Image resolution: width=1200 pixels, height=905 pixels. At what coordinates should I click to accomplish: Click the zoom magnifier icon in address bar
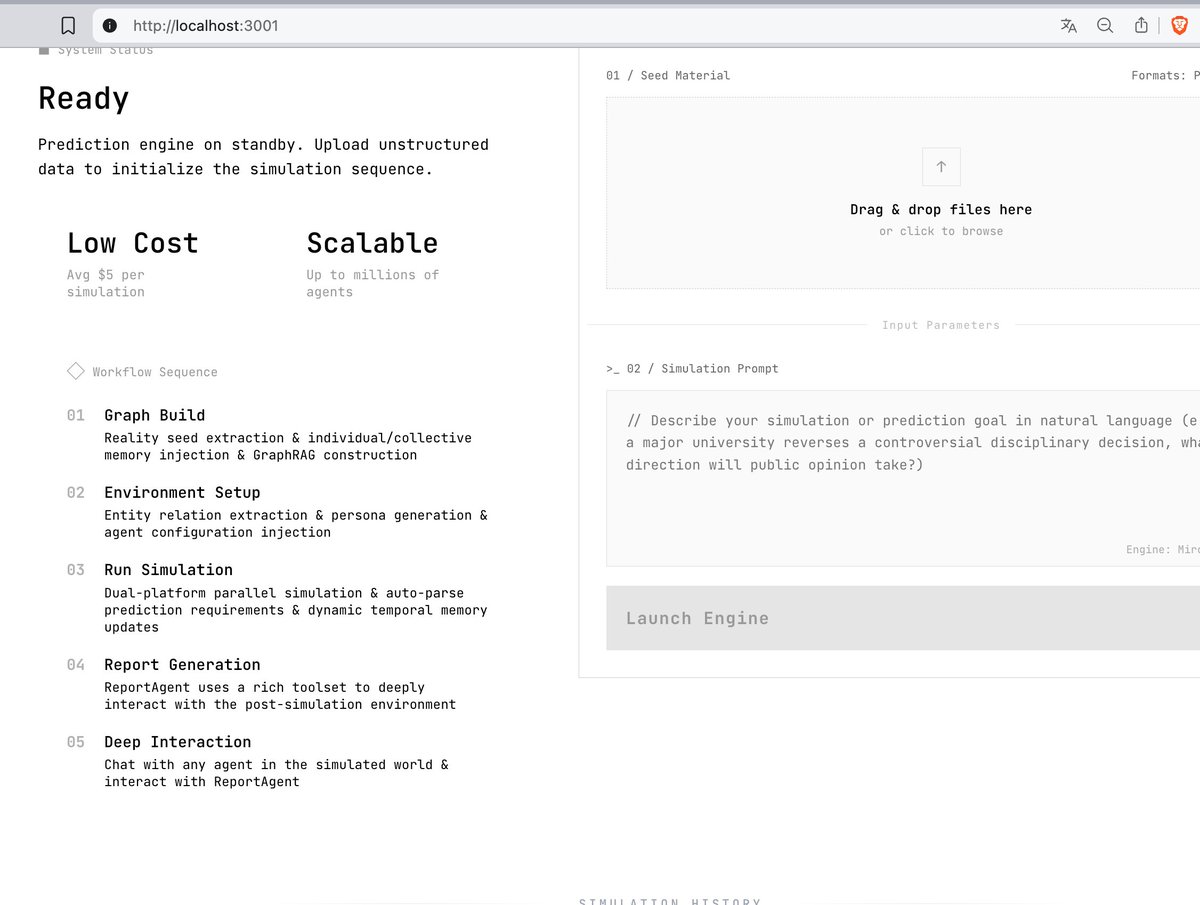1105,26
